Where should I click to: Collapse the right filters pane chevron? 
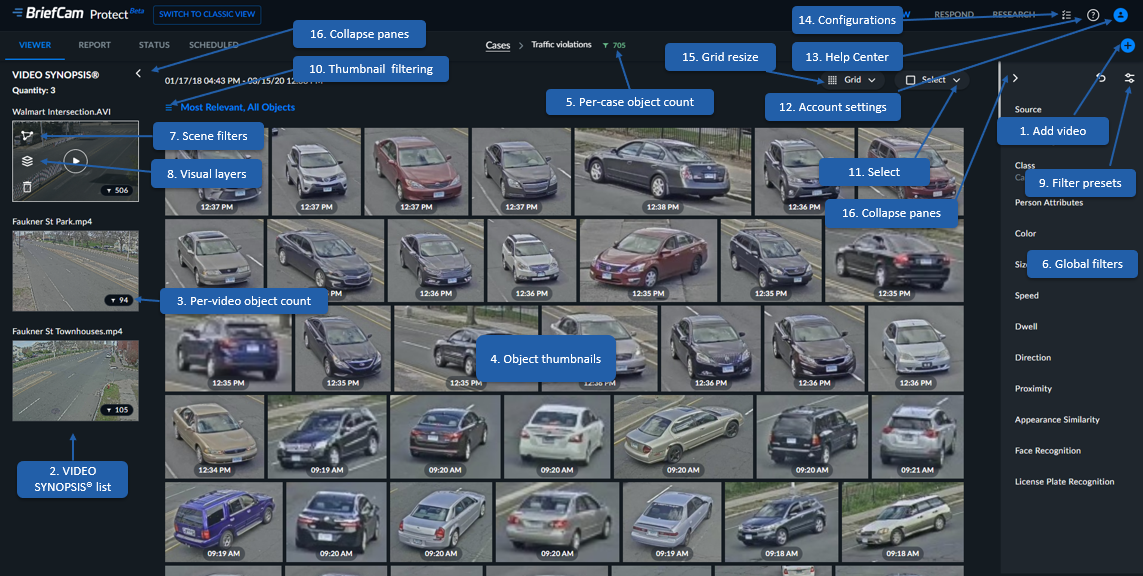(x=1015, y=77)
